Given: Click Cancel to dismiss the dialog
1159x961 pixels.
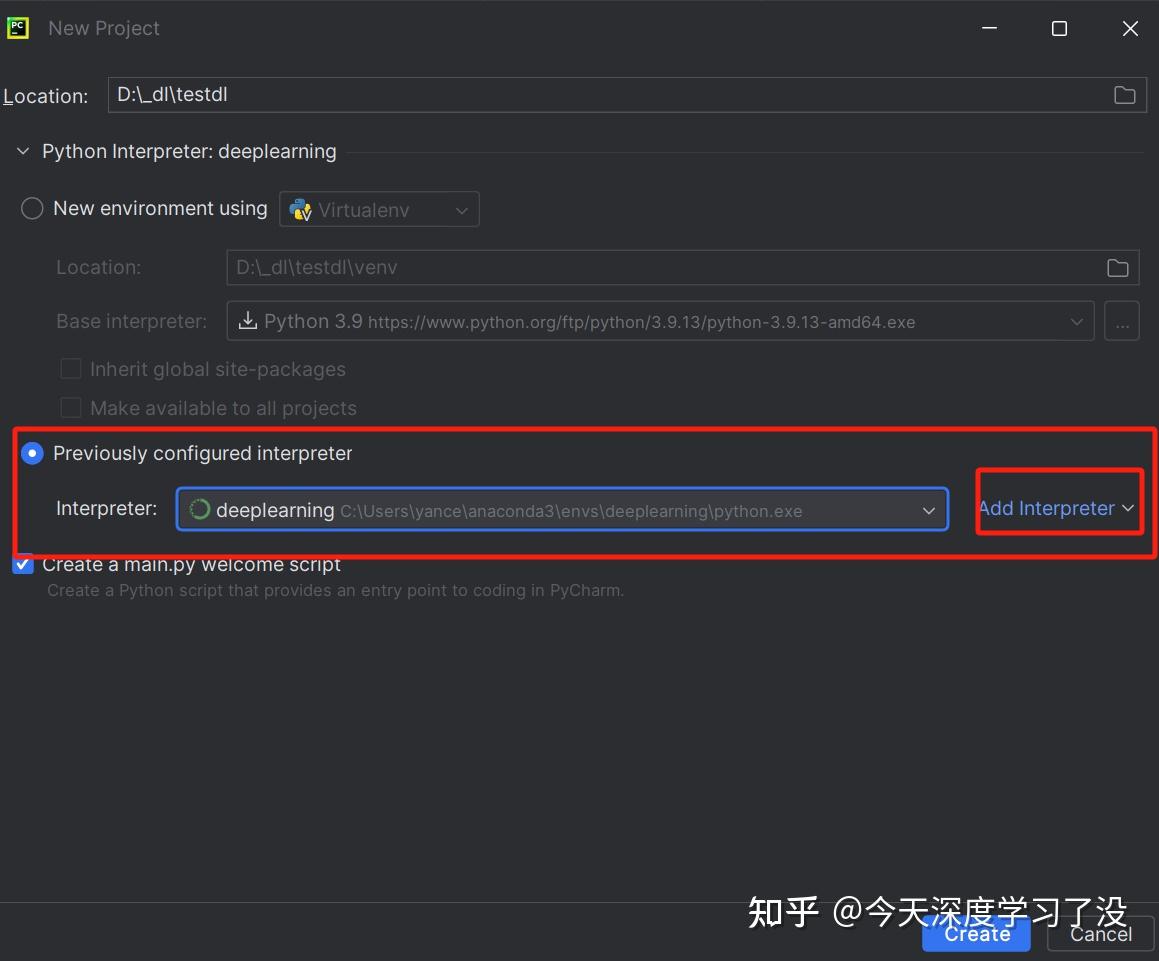Looking at the screenshot, I should [1100, 934].
